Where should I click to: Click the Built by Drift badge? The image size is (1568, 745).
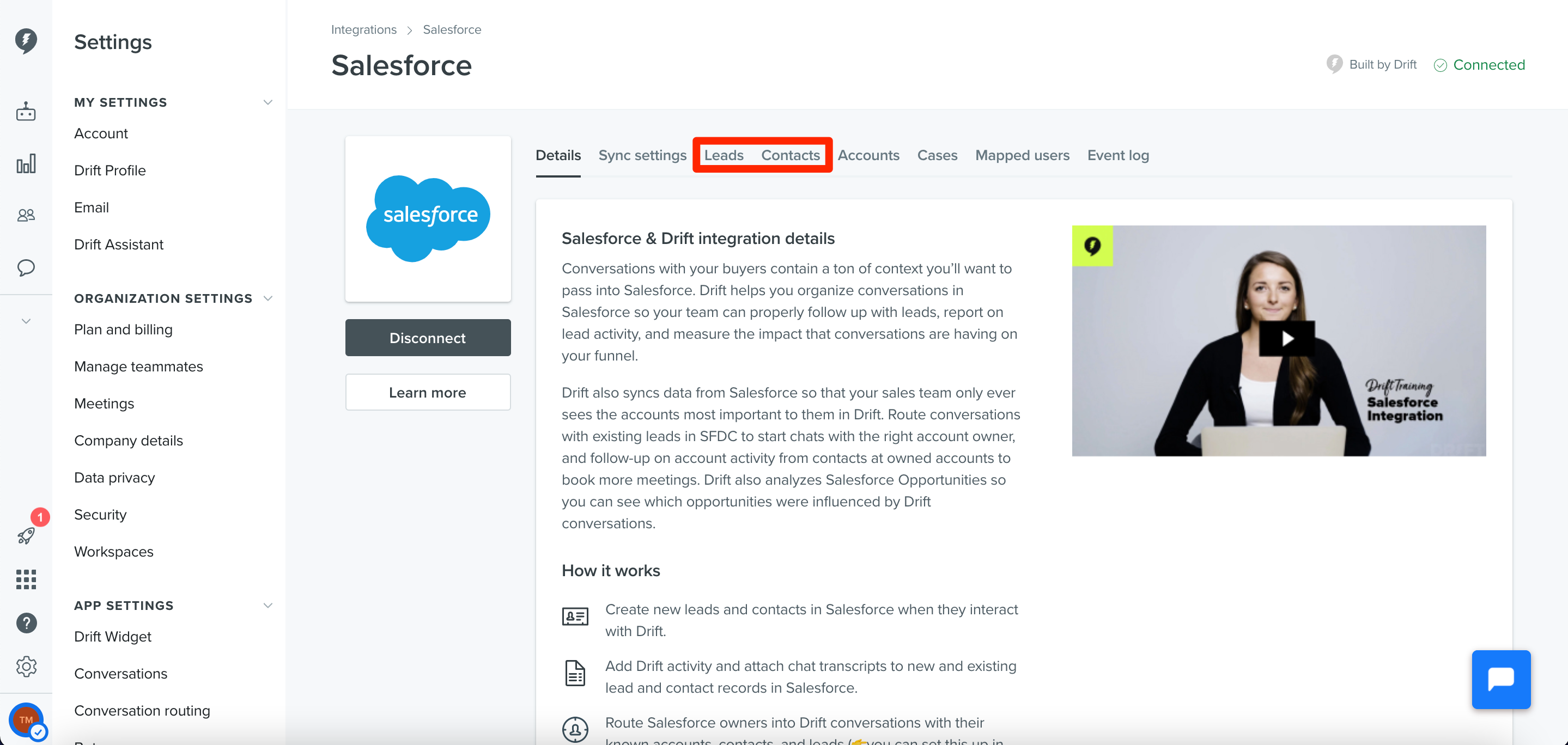coord(1371,64)
